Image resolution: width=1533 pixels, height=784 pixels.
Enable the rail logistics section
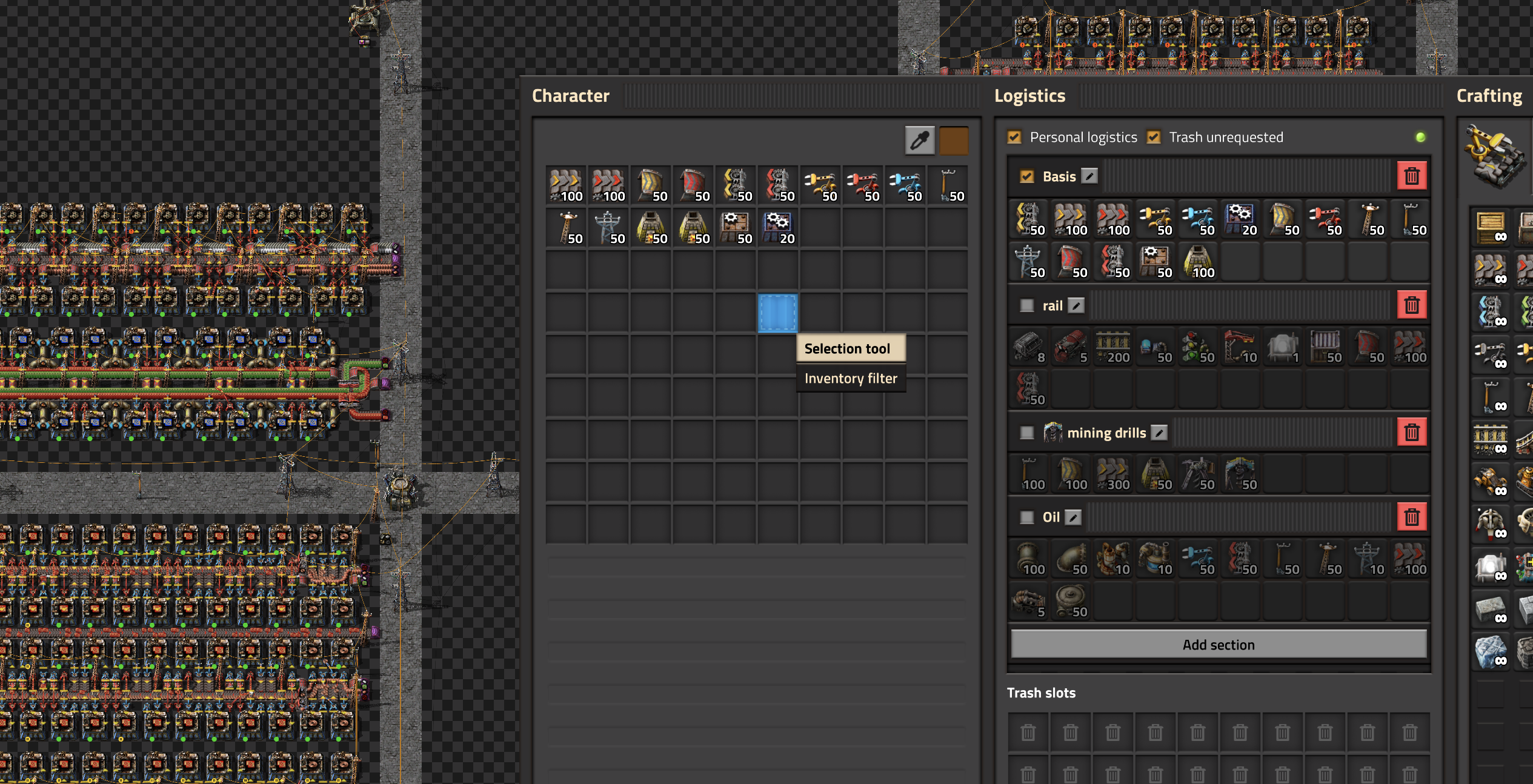tap(1027, 305)
